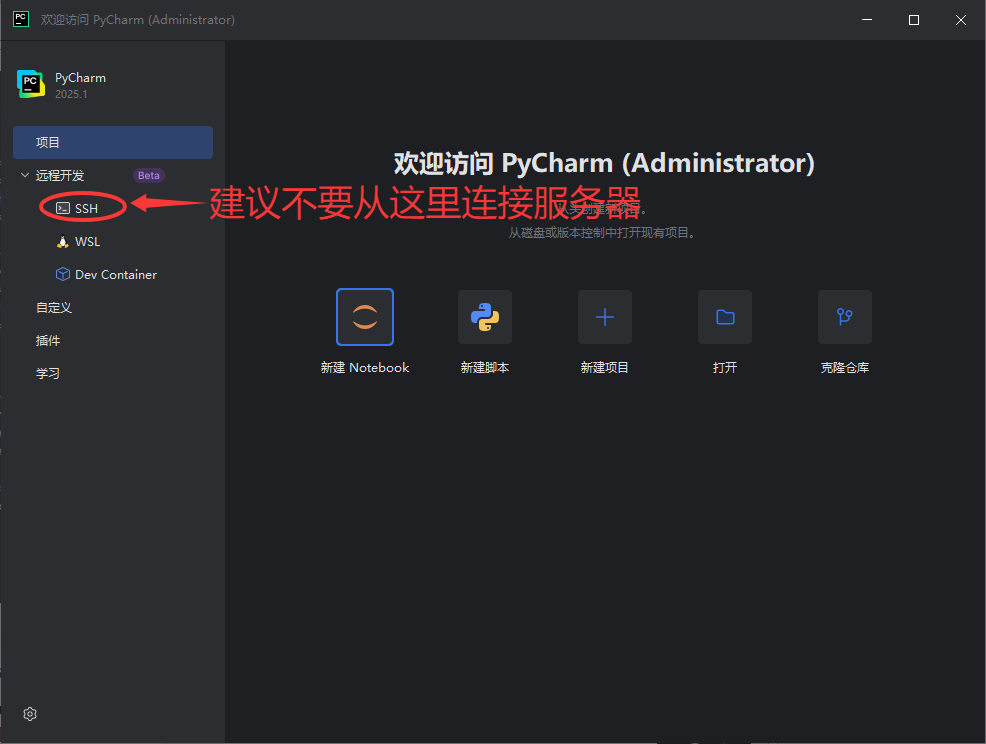This screenshot has width=986, height=744.
Task: Select the WSL remote development entry
Action: pyautogui.click(x=87, y=242)
